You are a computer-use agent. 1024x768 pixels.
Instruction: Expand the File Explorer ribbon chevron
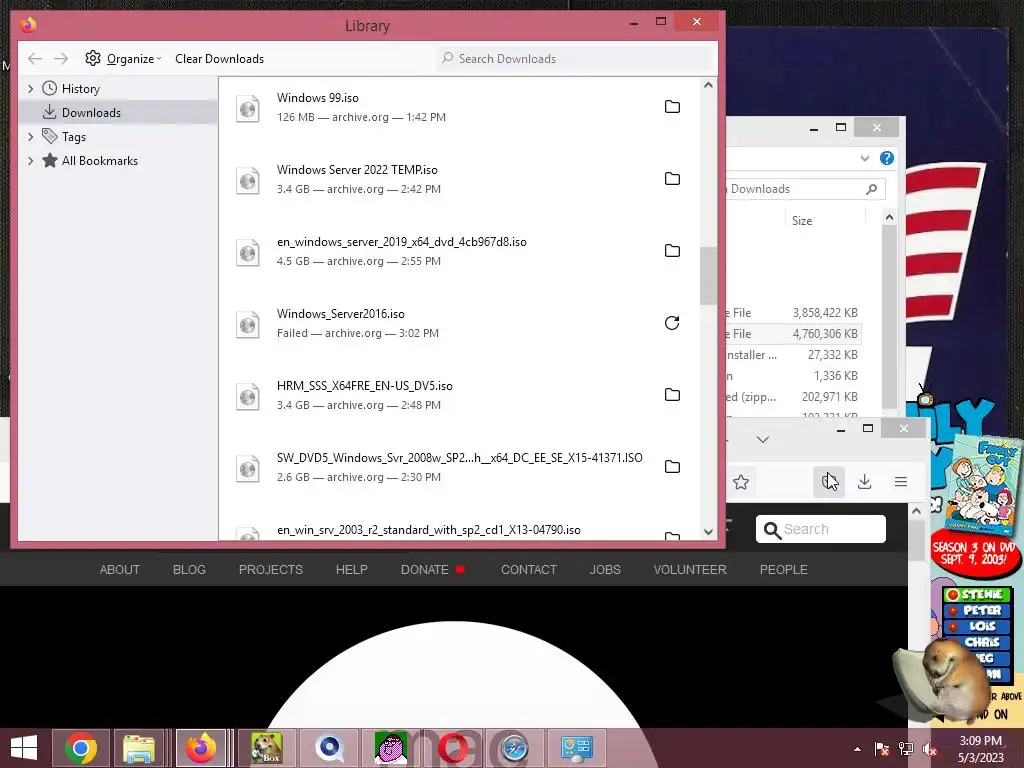point(865,158)
